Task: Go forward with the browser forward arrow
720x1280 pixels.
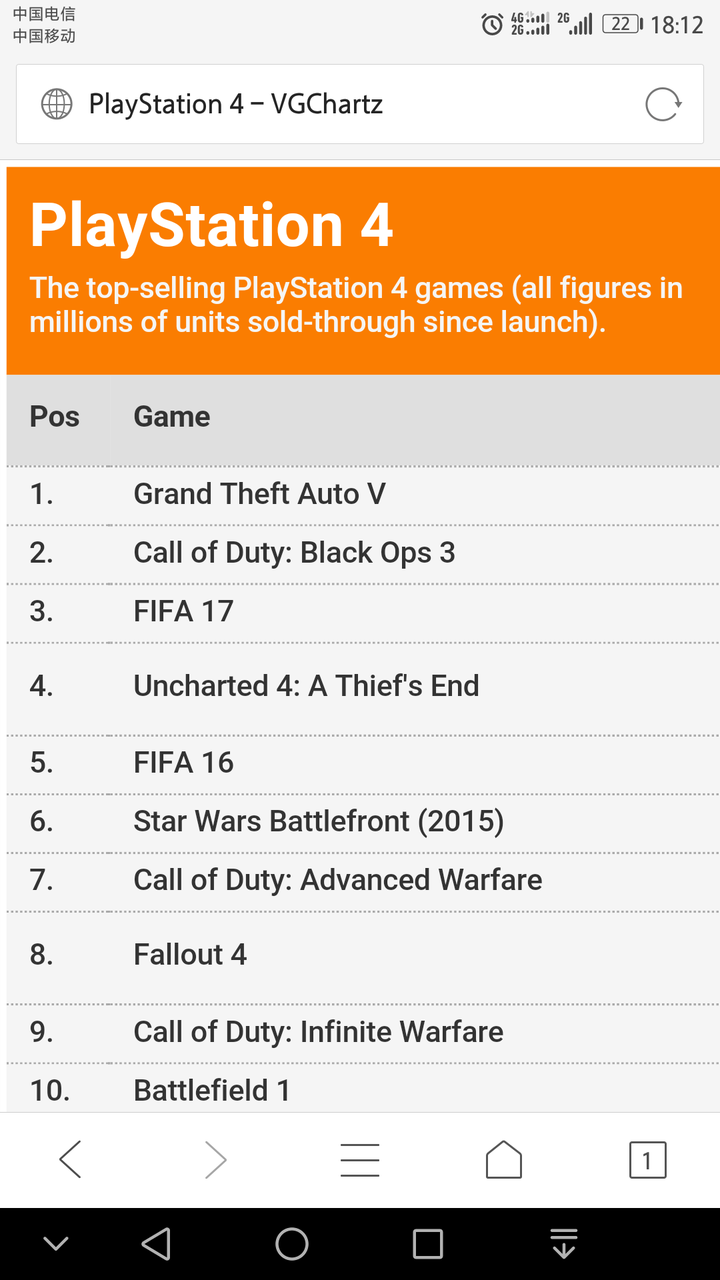Action: click(215, 1160)
